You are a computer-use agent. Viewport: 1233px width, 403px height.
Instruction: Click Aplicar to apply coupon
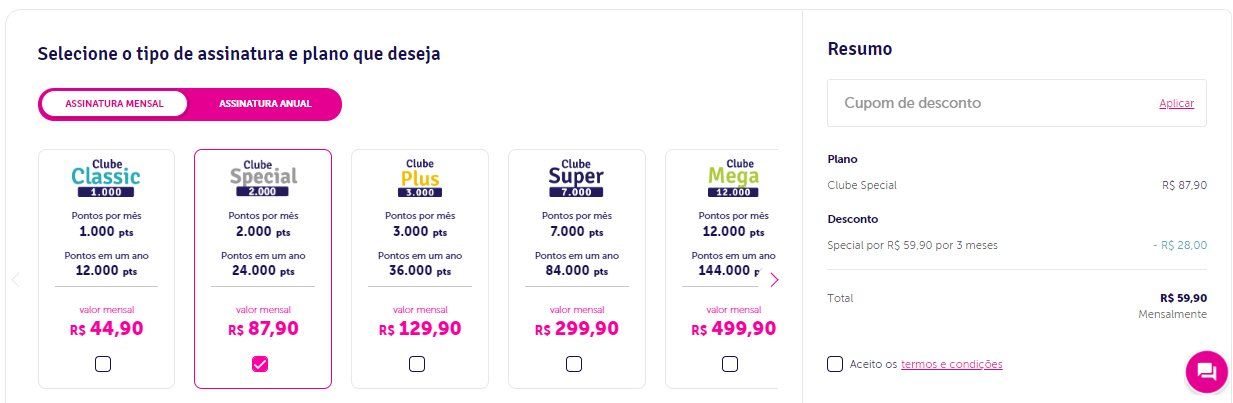1176,104
